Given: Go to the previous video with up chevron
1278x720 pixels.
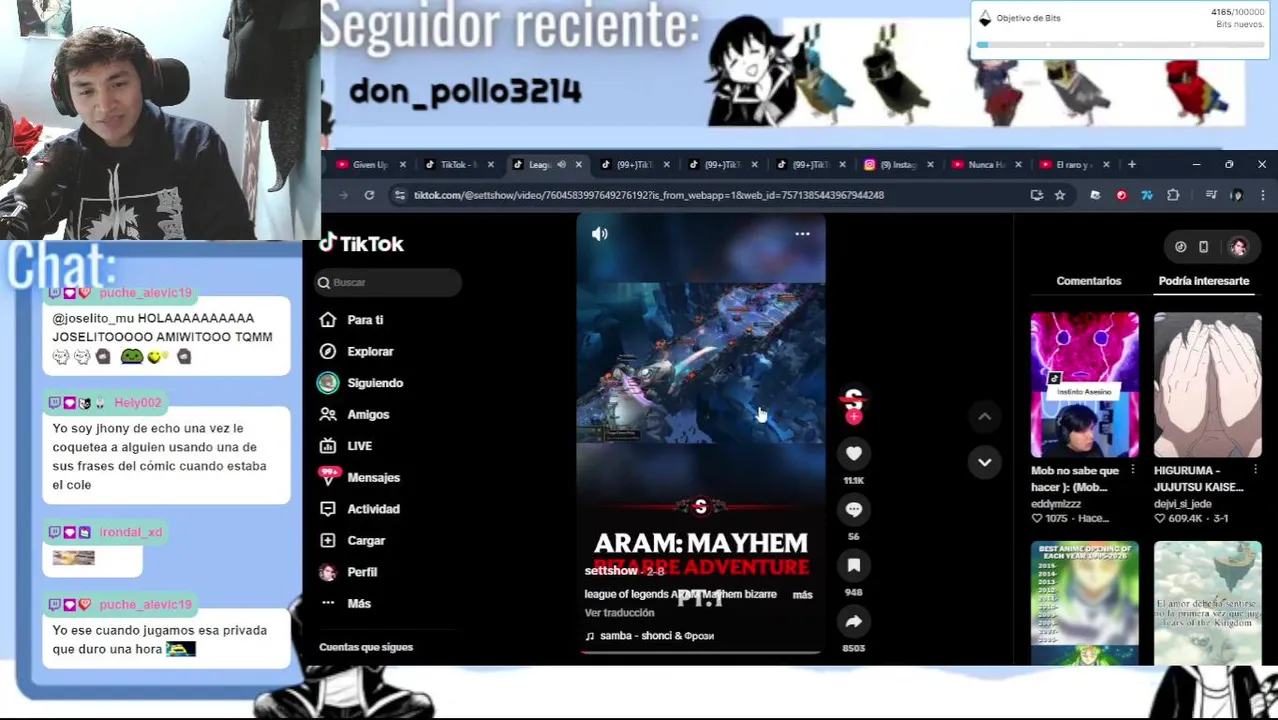Looking at the screenshot, I should [x=984, y=416].
